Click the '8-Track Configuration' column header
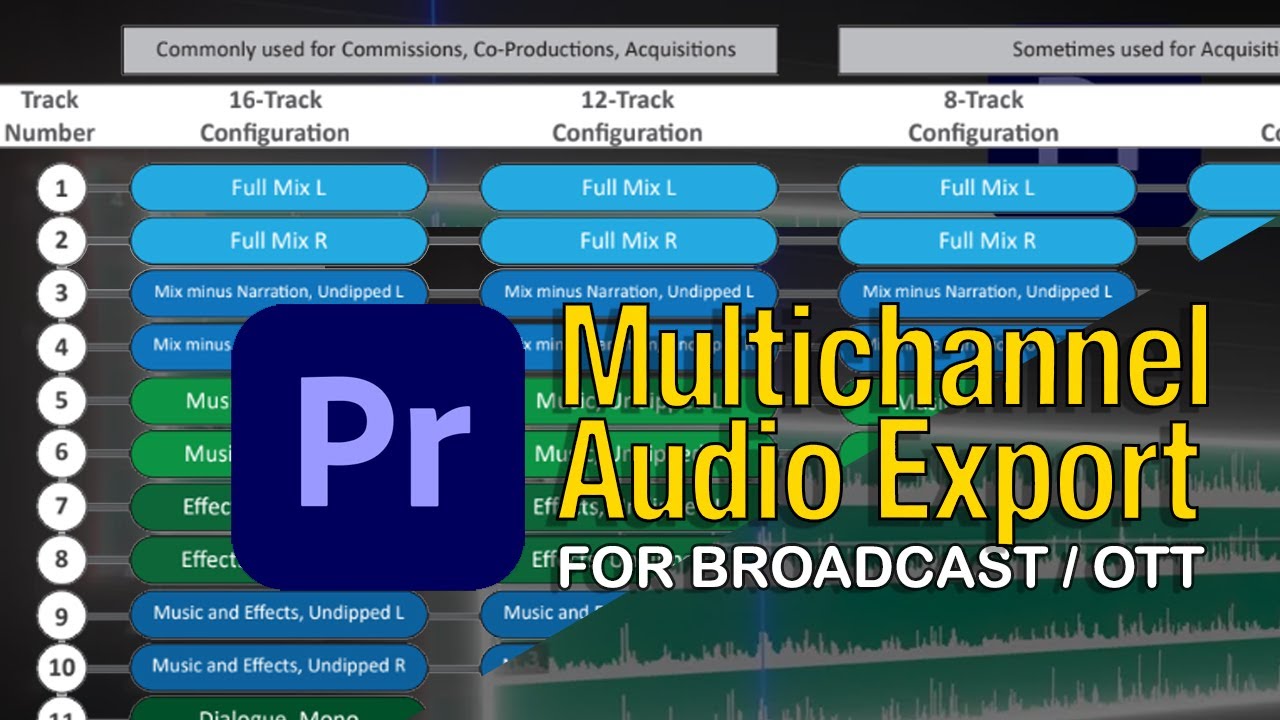The width and height of the screenshot is (1280, 720). [x=983, y=116]
